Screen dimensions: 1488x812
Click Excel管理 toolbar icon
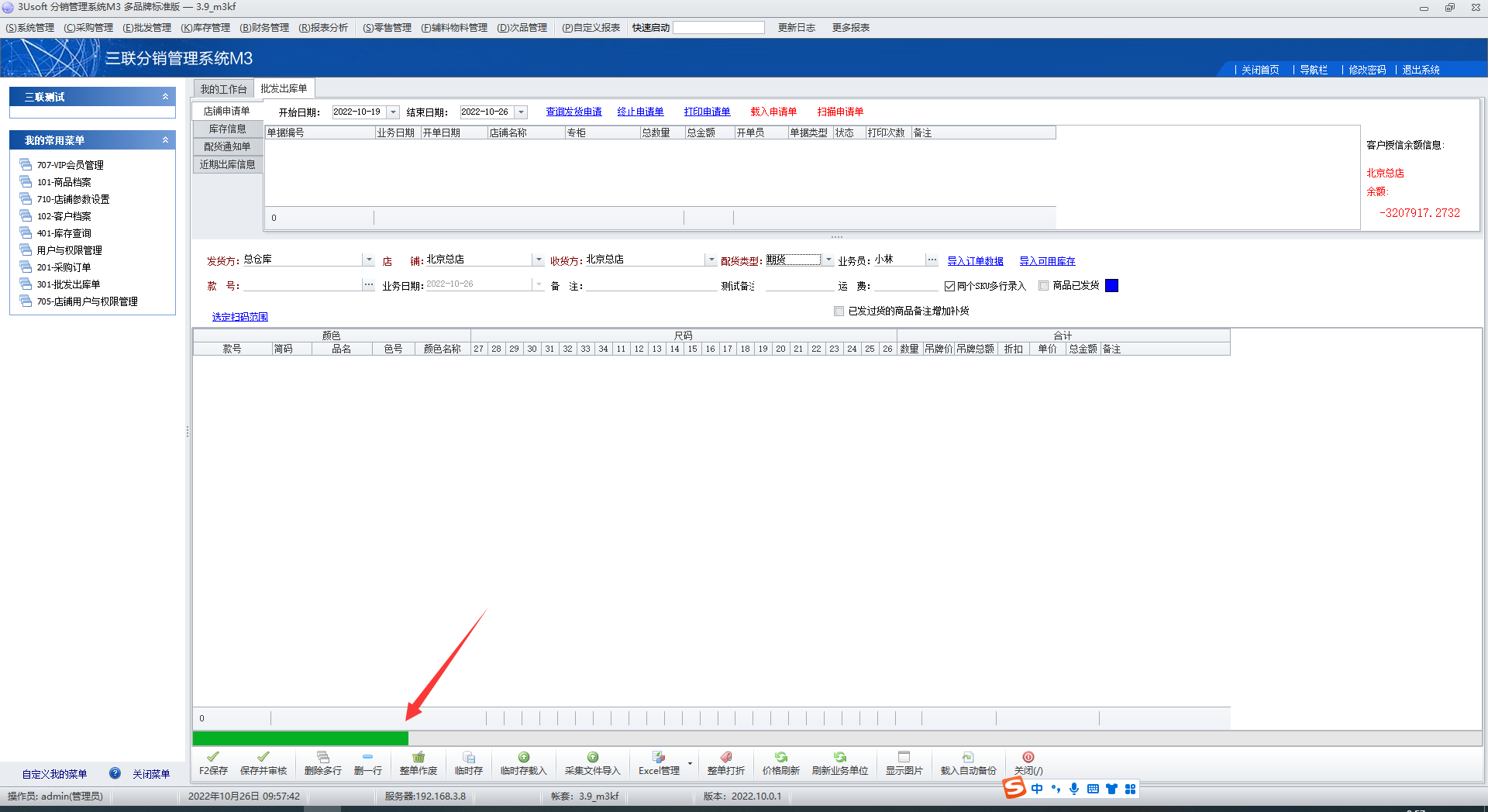click(659, 757)
